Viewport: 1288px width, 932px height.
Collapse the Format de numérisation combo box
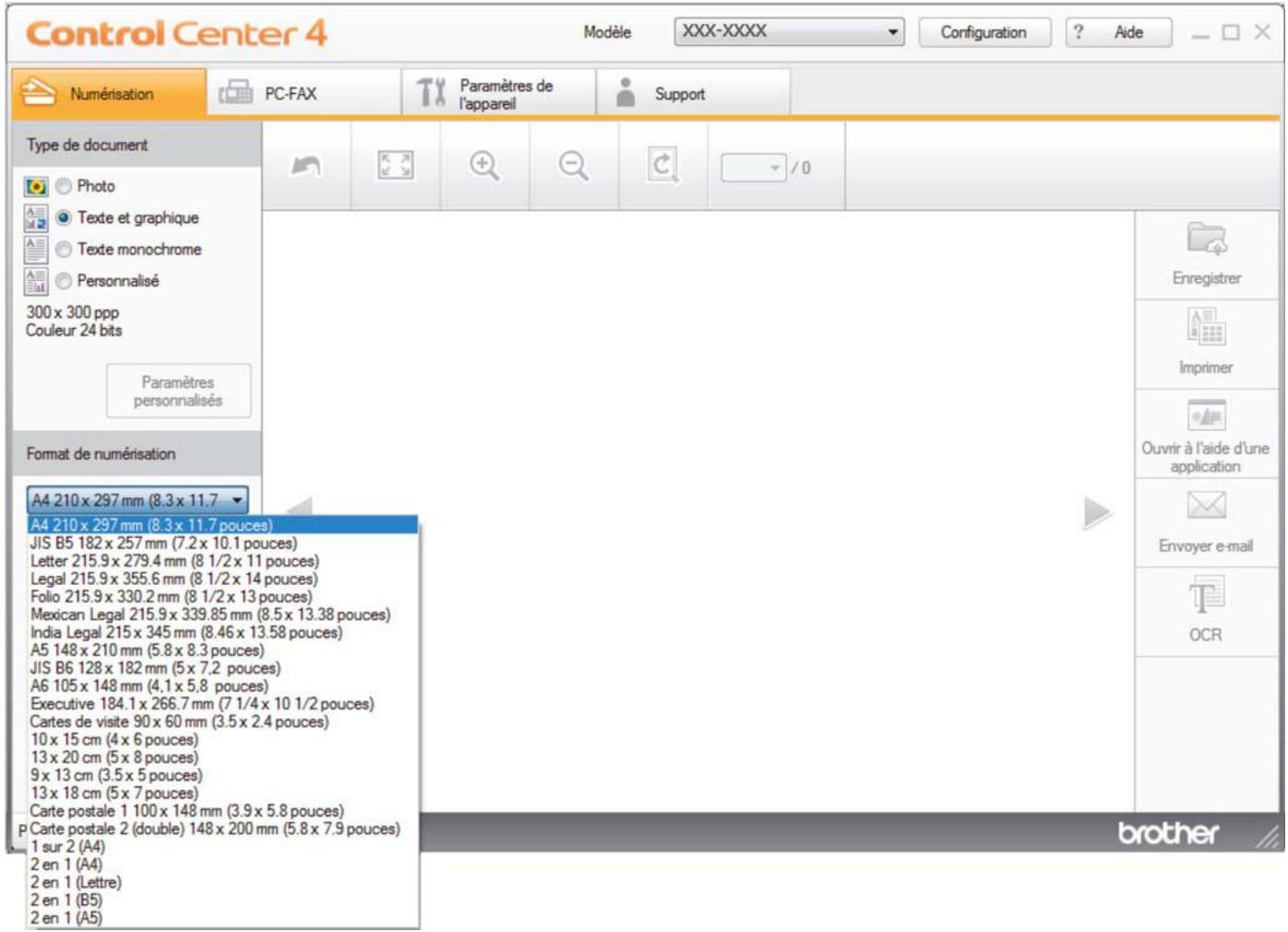click(x=137, y=500)
